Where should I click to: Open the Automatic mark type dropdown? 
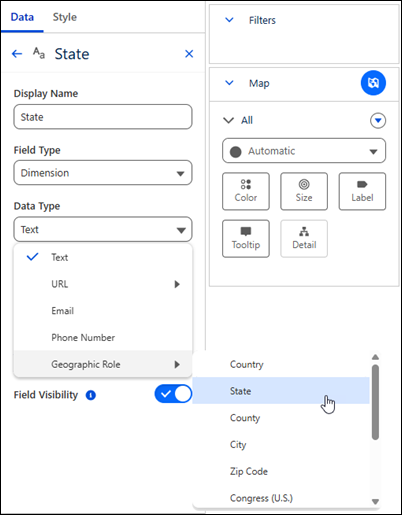(304, 151)
